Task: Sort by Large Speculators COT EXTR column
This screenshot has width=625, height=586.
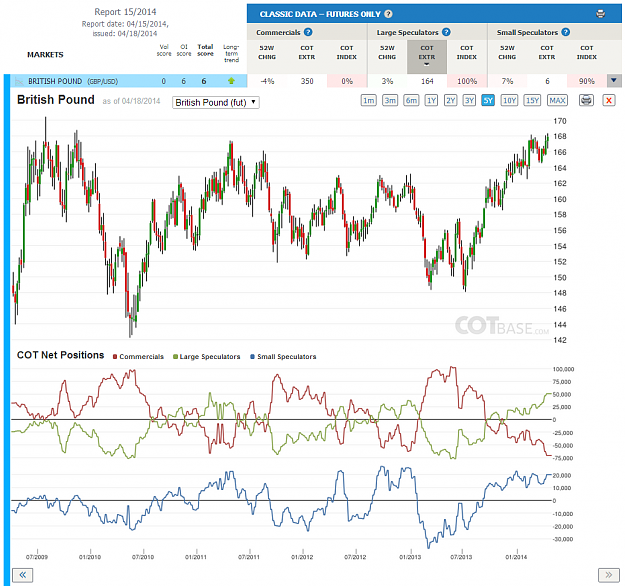Action: pyautogui.click(x=426, y=57)
